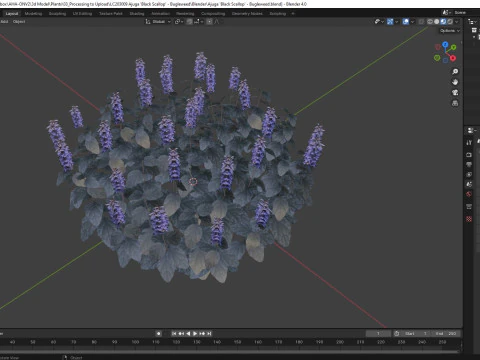This screenshot has height=360, width=480.
Task: Switch to rendered viewport shading
Action: tap(450, 22)
